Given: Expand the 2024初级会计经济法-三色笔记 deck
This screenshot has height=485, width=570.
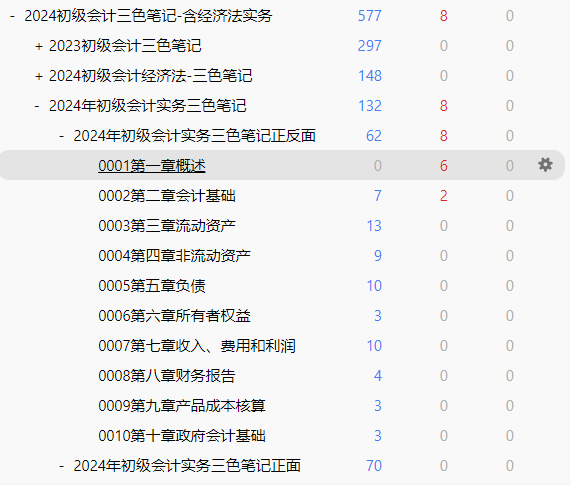Looking at the screenshot, I should (39, 76).
